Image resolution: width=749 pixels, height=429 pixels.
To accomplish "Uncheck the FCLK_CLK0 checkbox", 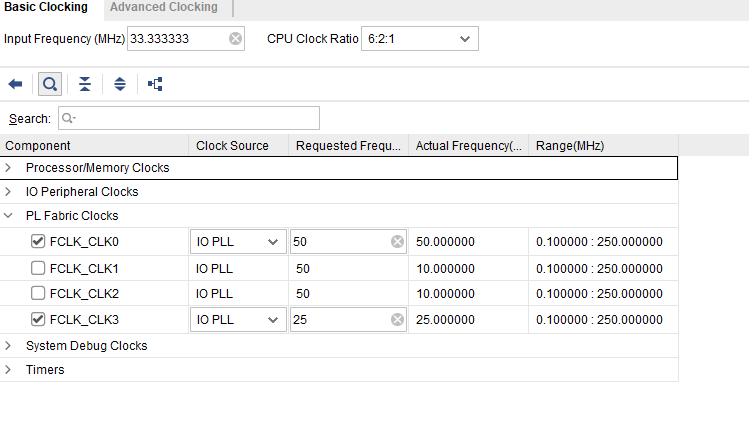I will pos(38,241).
